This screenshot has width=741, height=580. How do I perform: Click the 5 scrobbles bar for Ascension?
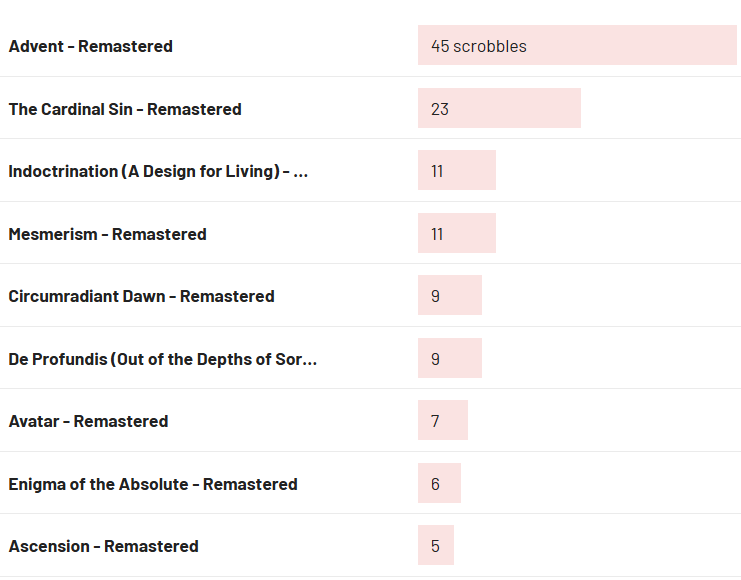[x=436, y=545]
